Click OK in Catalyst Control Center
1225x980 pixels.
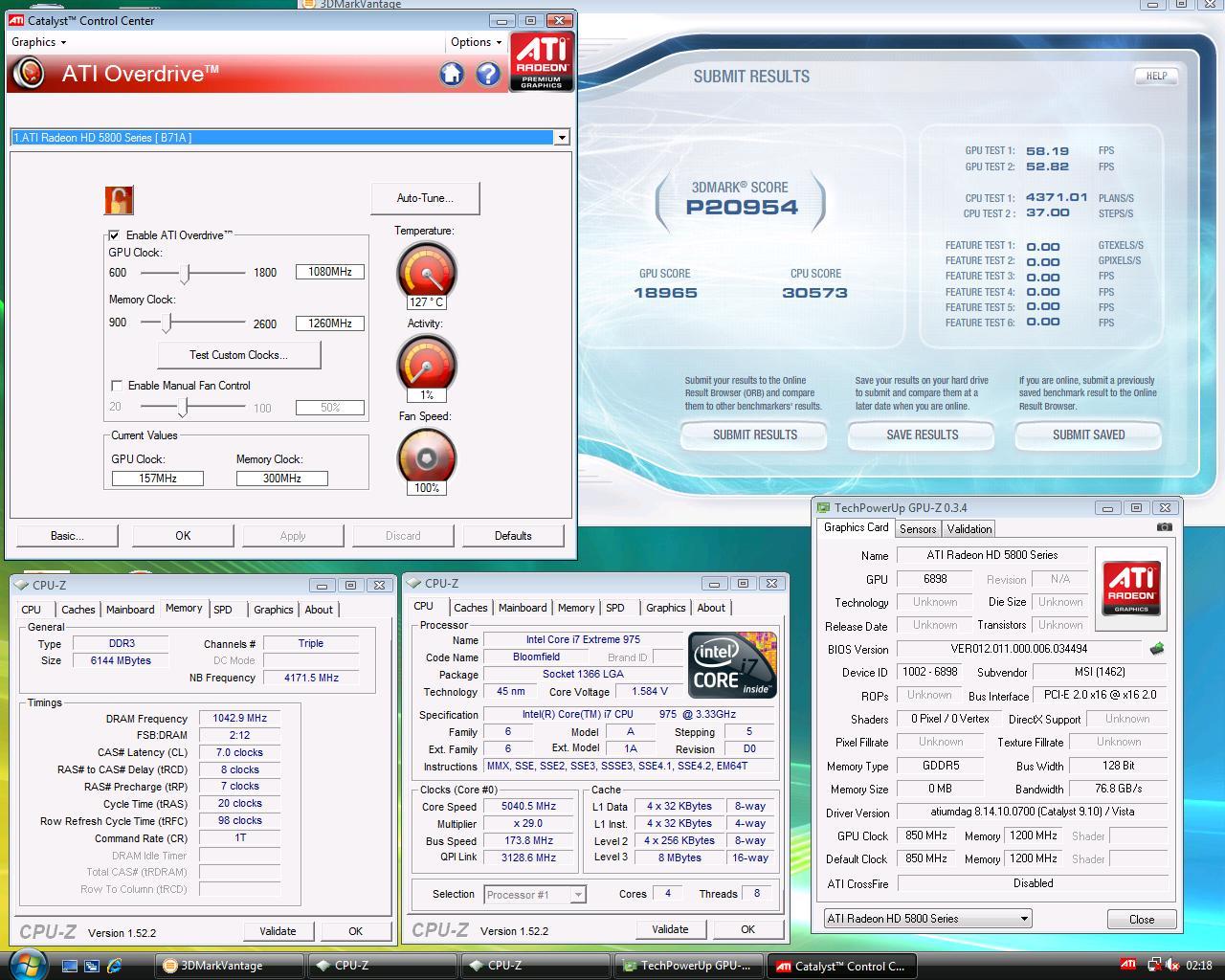tap(183, 536)
